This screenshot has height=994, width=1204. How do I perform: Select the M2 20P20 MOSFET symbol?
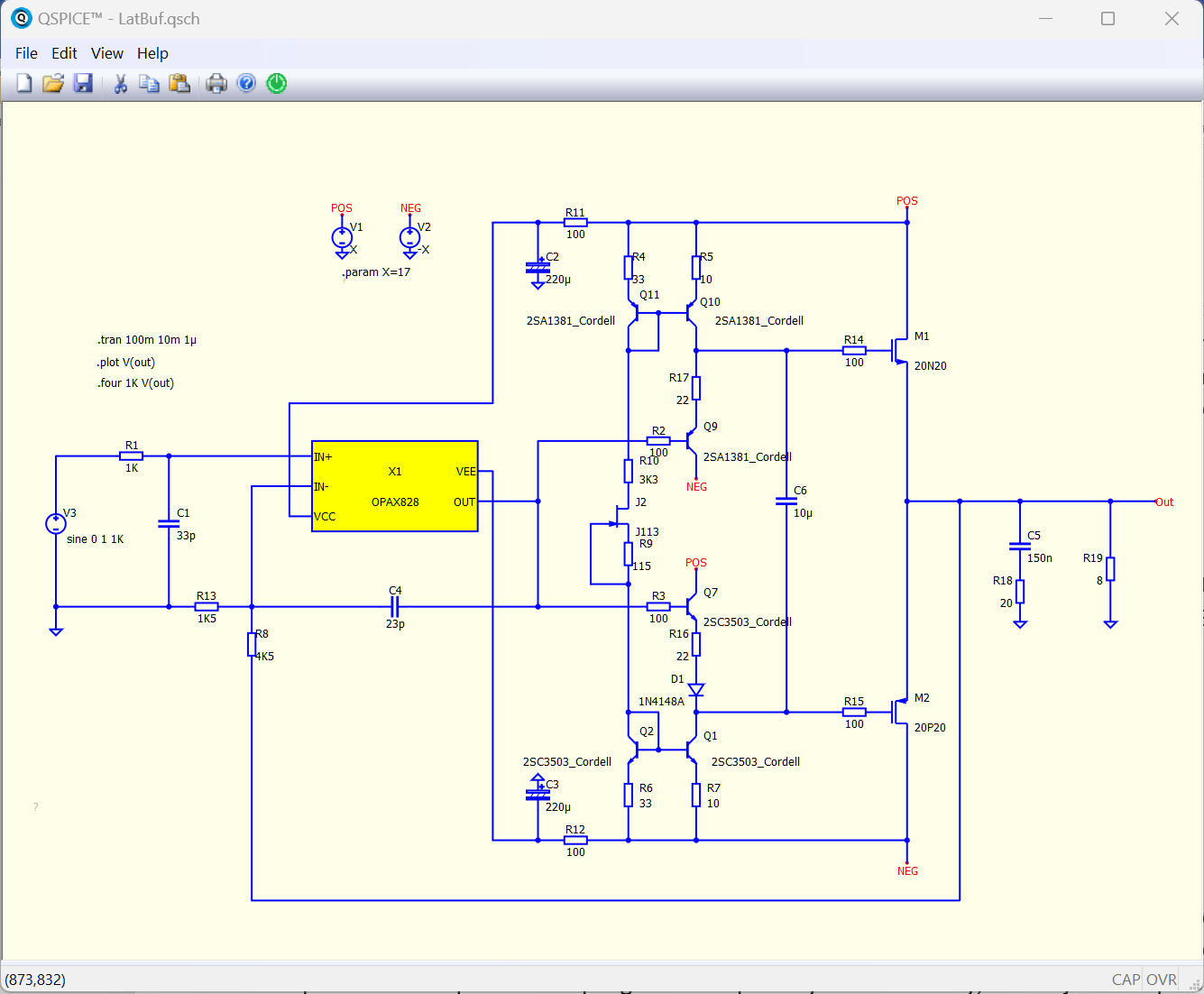click(x=898, y=713)
